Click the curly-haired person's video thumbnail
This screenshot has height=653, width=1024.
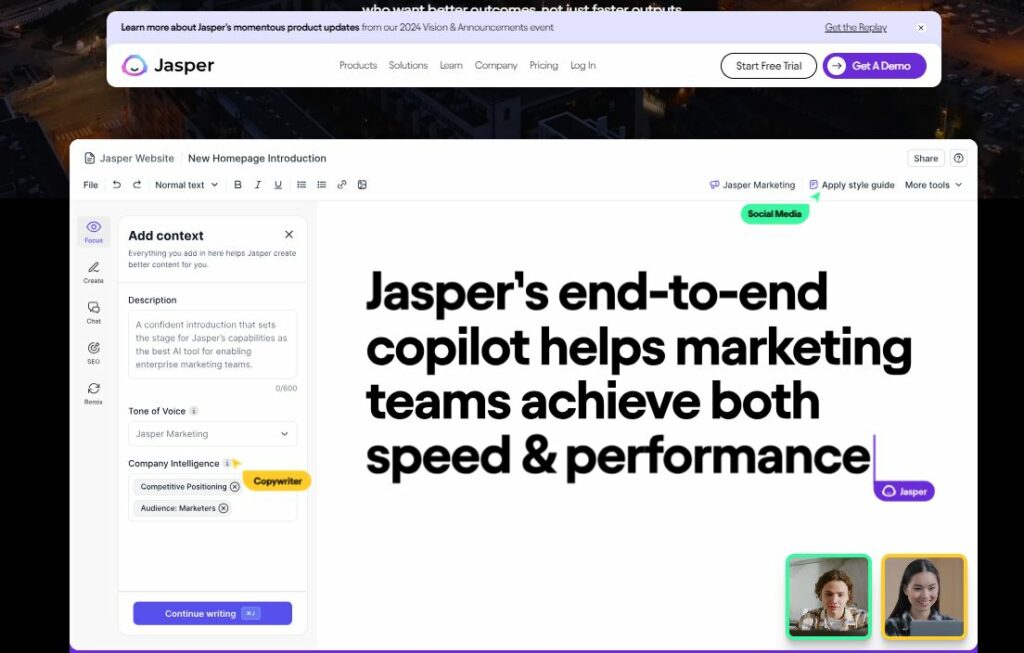pos(829,596)
